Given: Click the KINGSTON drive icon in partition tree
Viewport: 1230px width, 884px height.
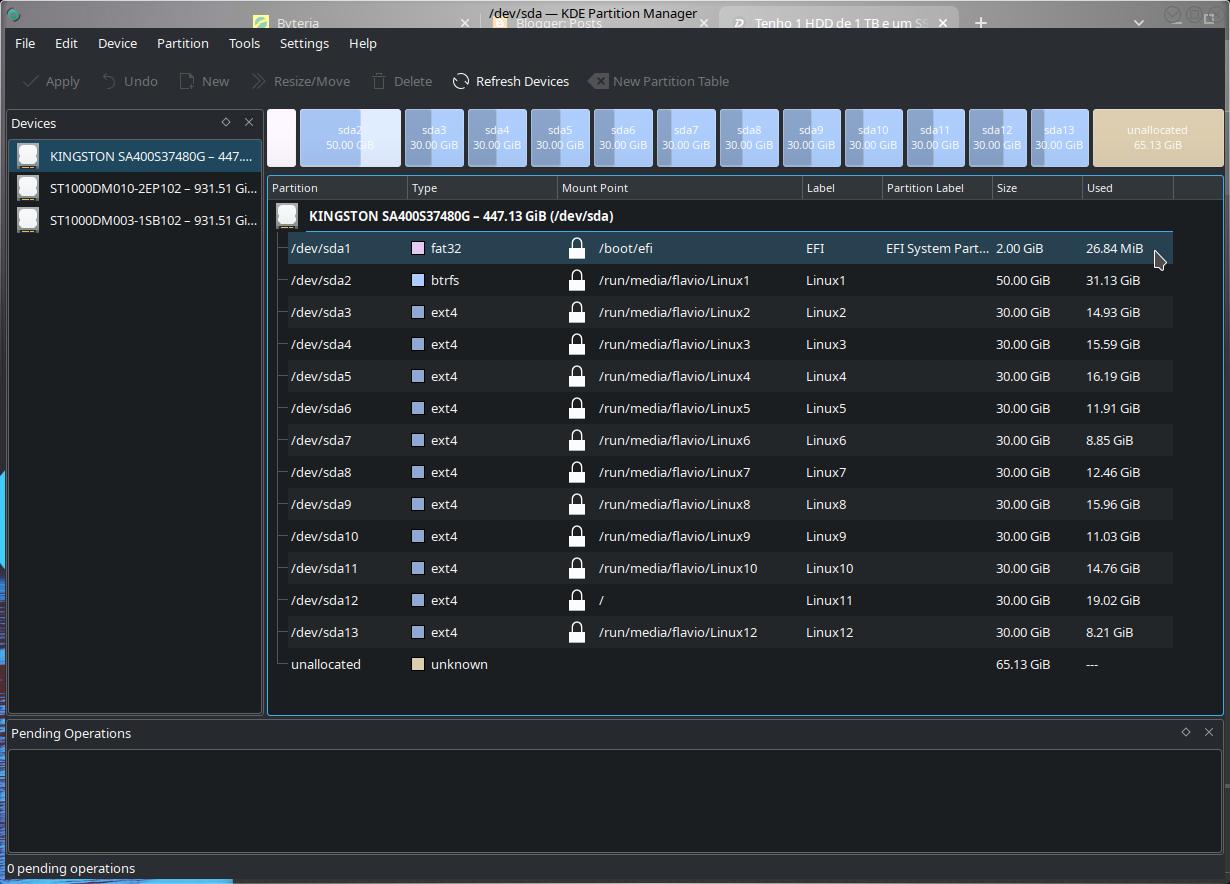Looking at the screenshot, I should pos(287,216).
